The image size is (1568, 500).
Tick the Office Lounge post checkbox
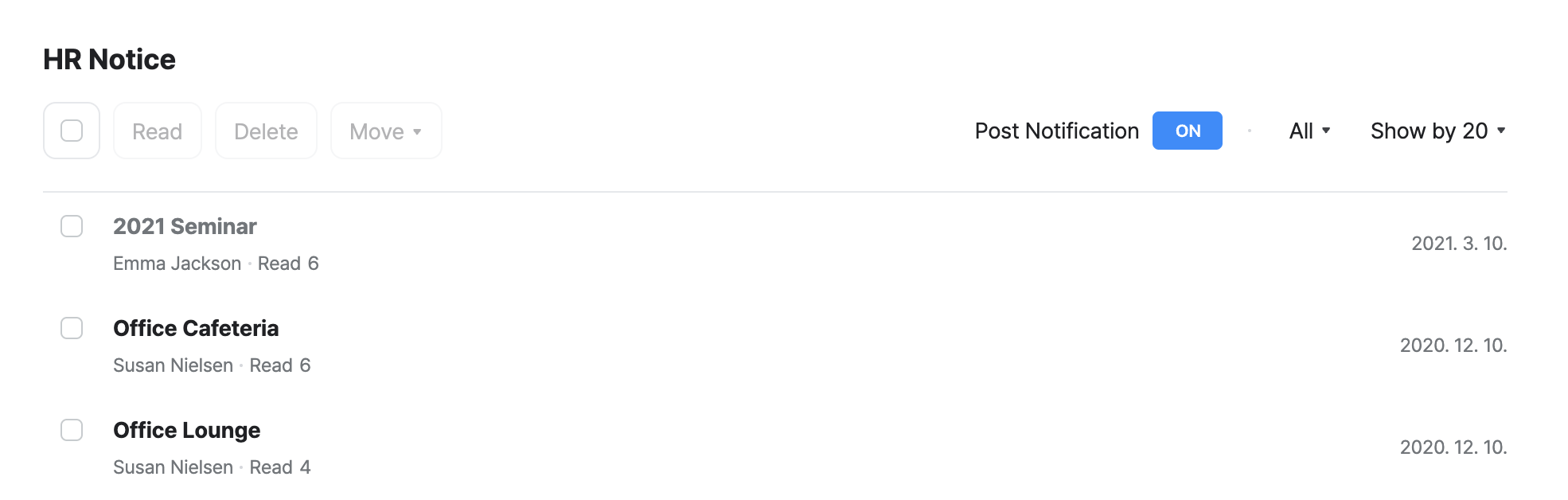click(72, 430)
